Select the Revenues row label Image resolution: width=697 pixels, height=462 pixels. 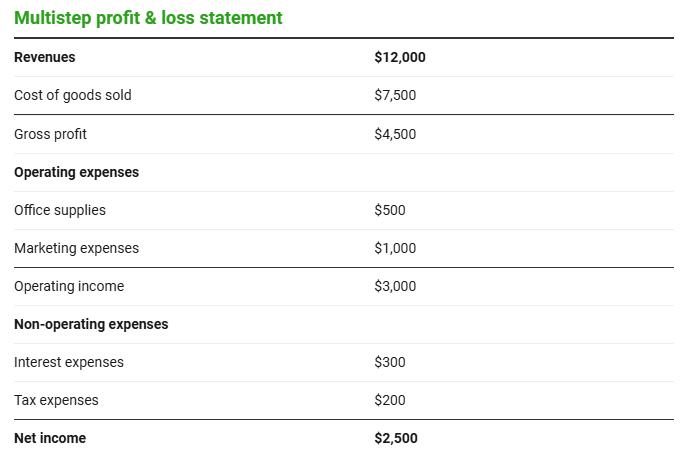[x=45, y=57]
